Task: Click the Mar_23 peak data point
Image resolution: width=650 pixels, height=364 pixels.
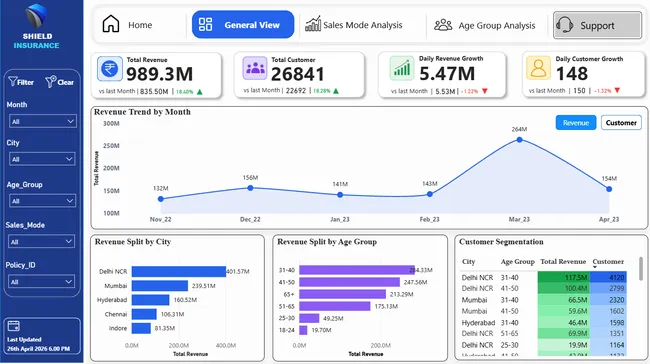Action: point(519,140)
